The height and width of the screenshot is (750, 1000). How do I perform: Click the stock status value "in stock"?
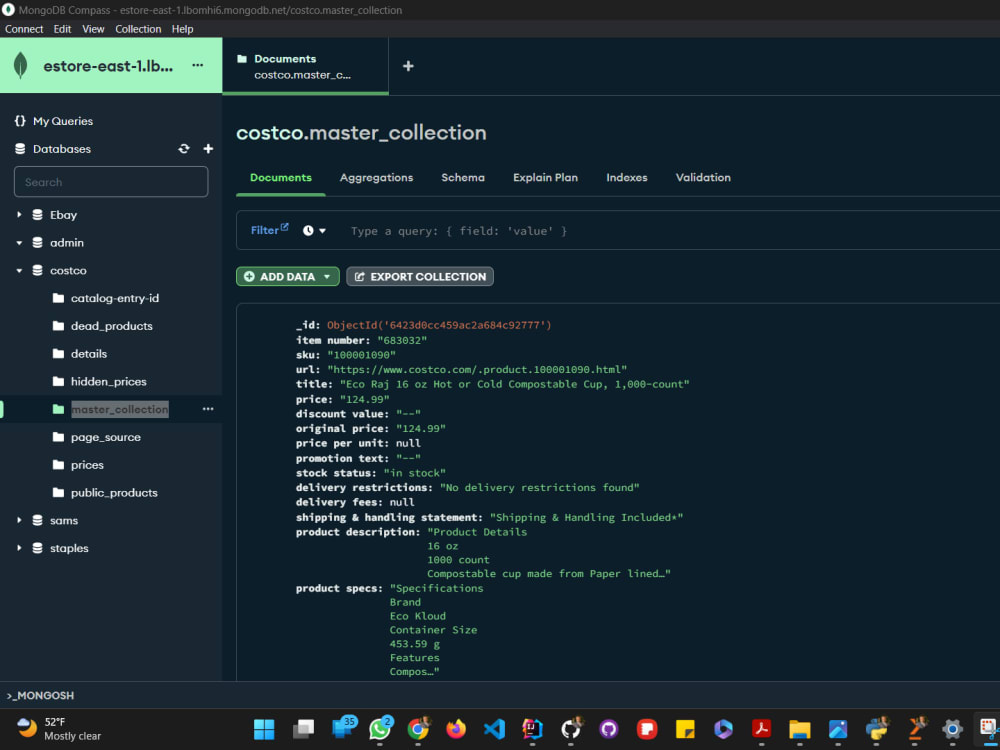coord(415,473)
